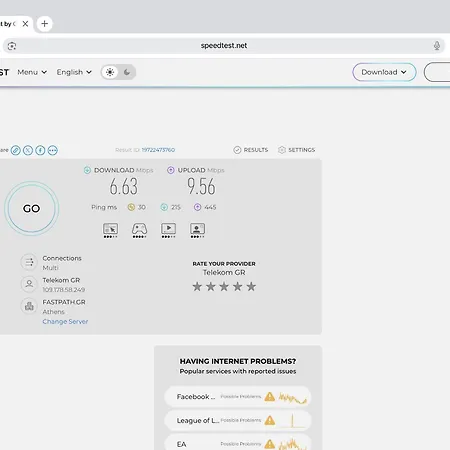Click the Facebook outage trend graph

293,398
